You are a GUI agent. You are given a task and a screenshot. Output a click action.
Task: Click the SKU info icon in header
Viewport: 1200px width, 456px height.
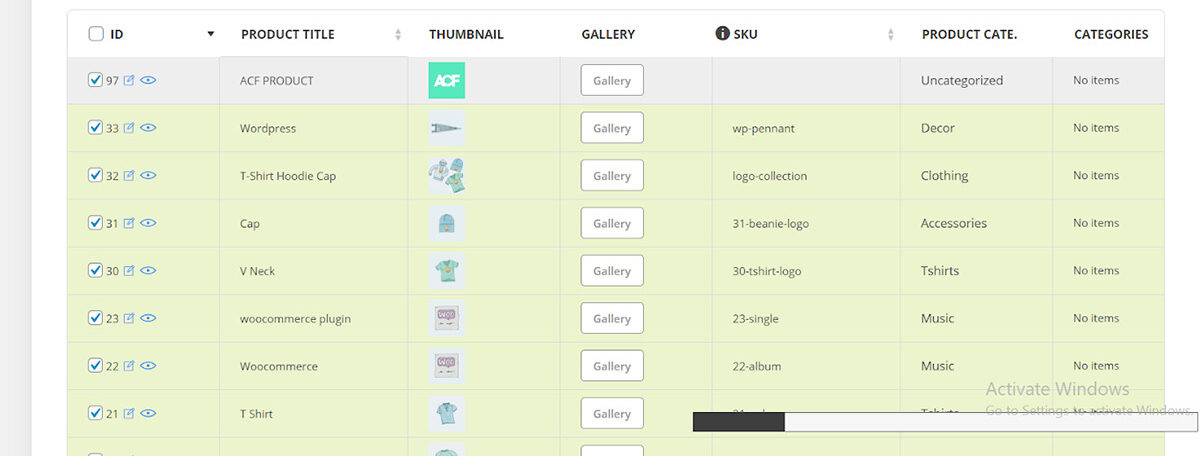tap(722, 34)
